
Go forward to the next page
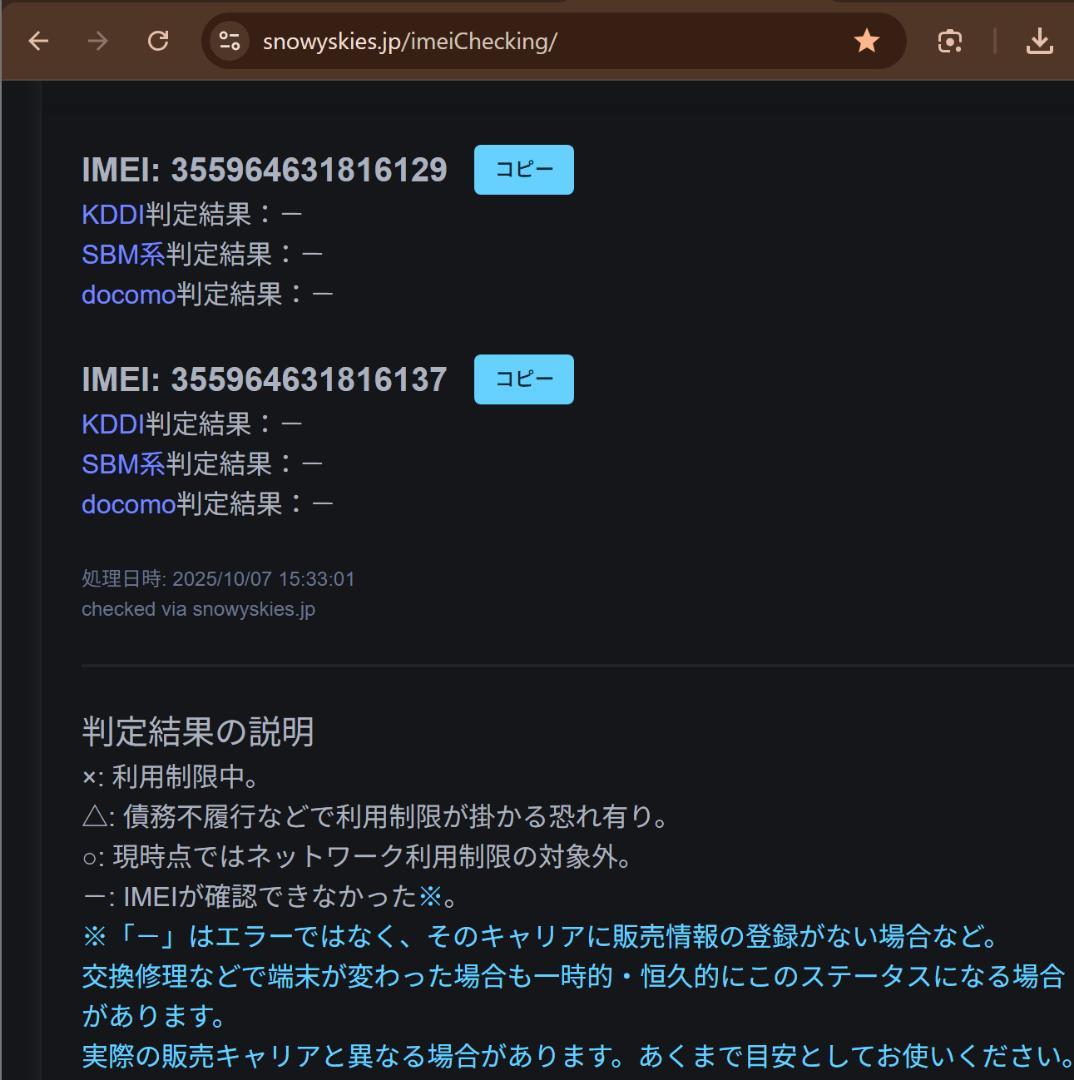97,41
